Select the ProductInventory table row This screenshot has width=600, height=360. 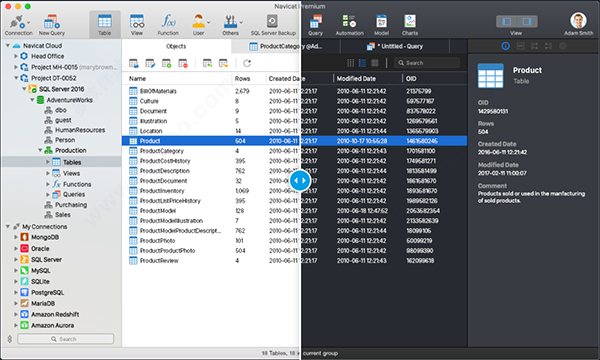(294, 191)
